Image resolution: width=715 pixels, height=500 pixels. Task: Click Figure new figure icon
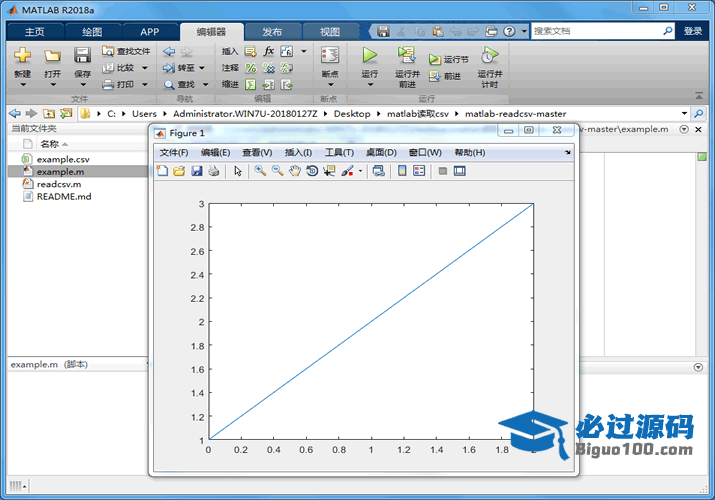(162, 171)
